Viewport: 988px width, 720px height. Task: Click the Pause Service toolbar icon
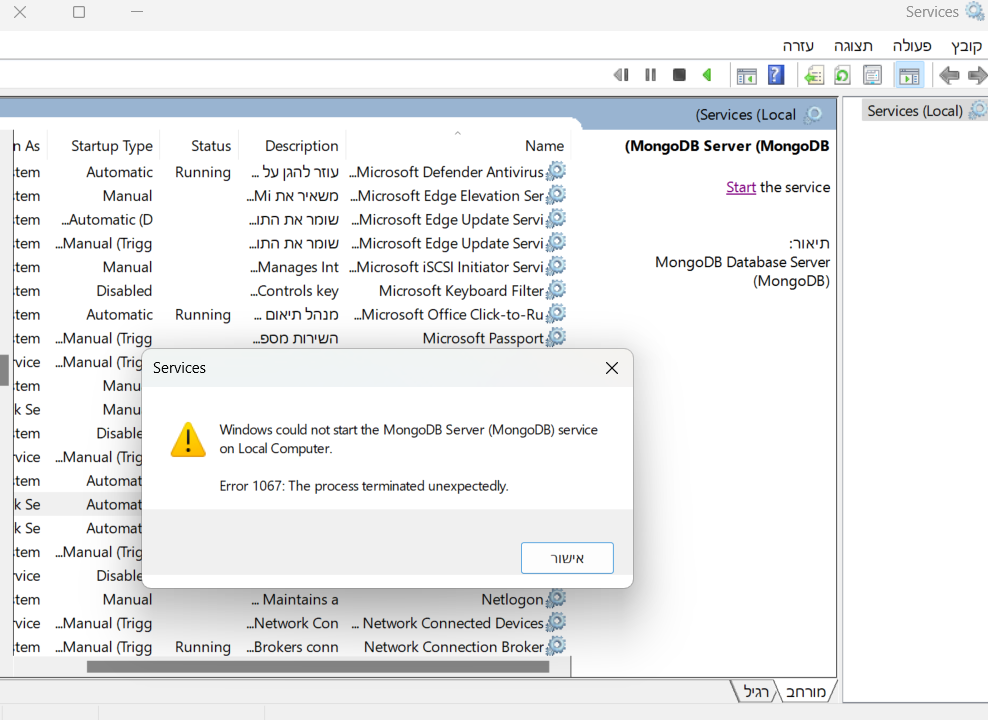click(x=651, y=75)
